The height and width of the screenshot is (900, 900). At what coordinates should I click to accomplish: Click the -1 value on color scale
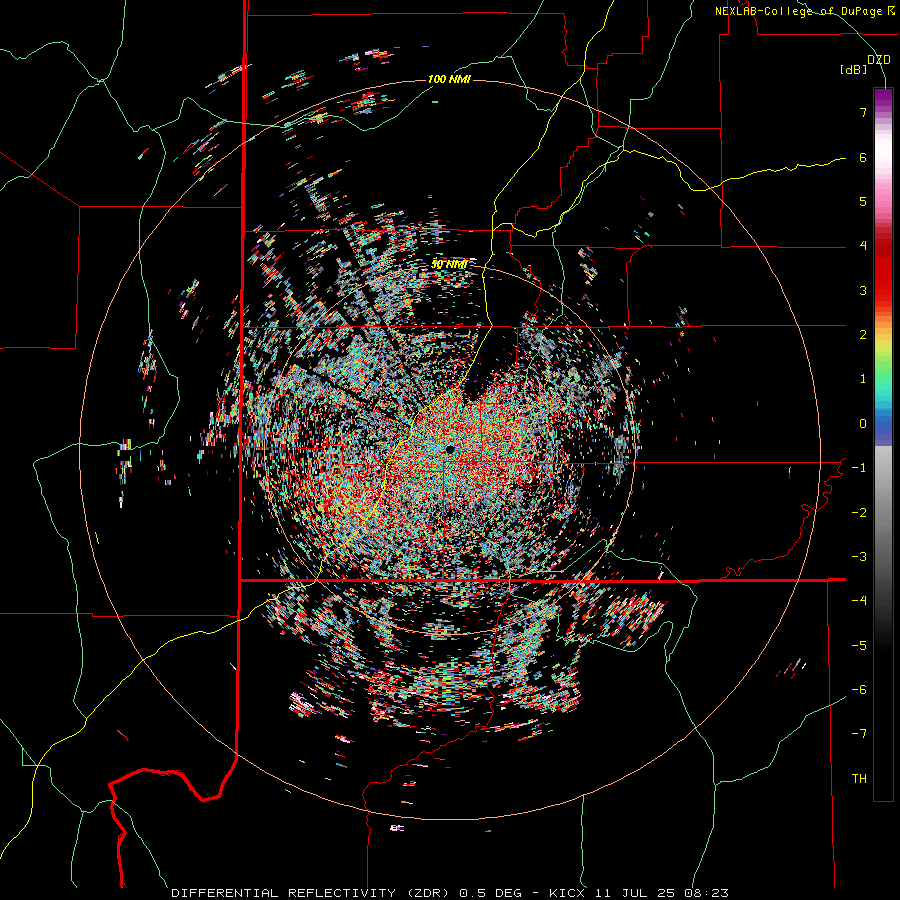click(859, 468)
